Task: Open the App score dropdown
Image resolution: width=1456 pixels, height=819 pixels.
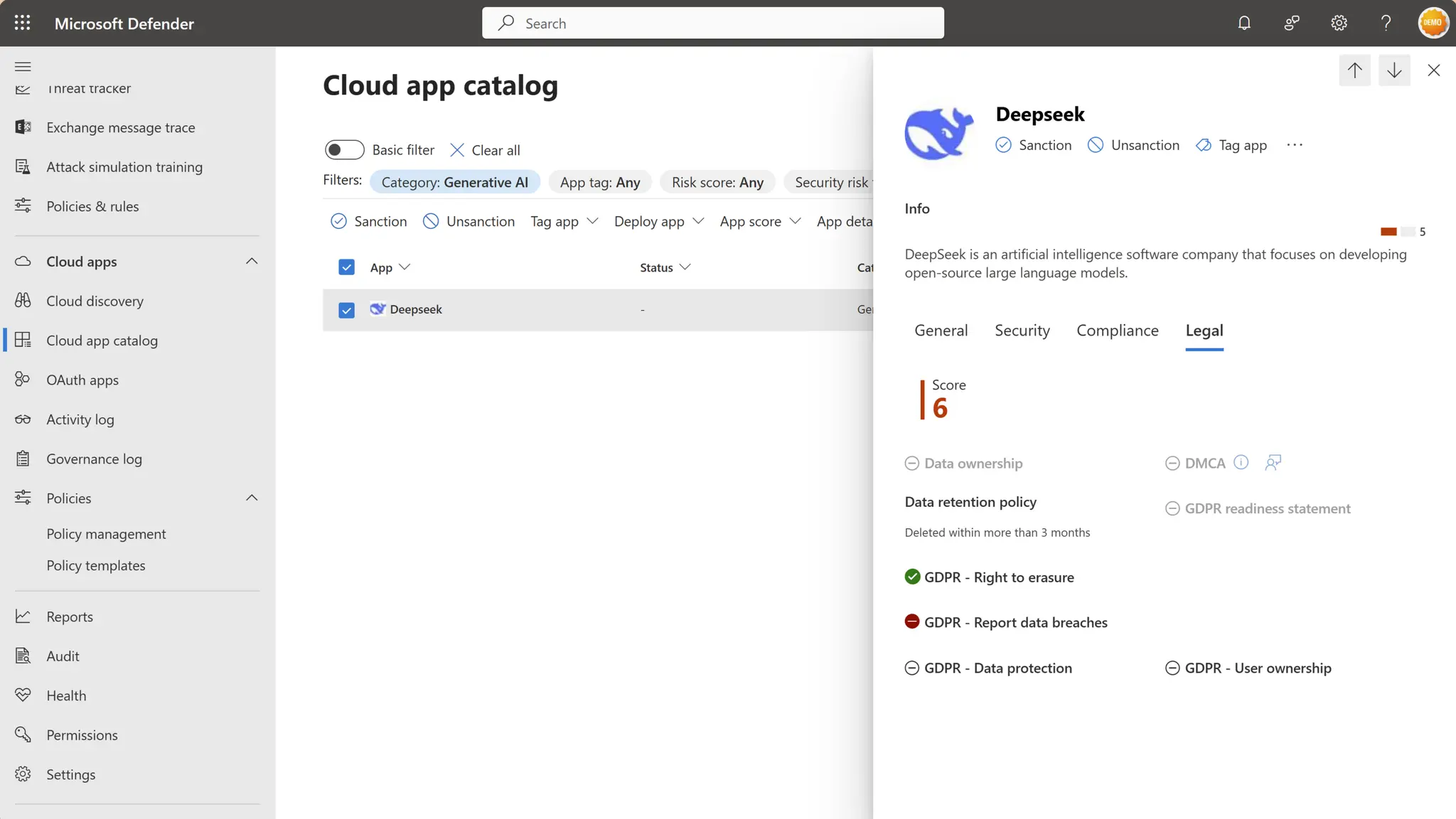Action: pos(759,222)
